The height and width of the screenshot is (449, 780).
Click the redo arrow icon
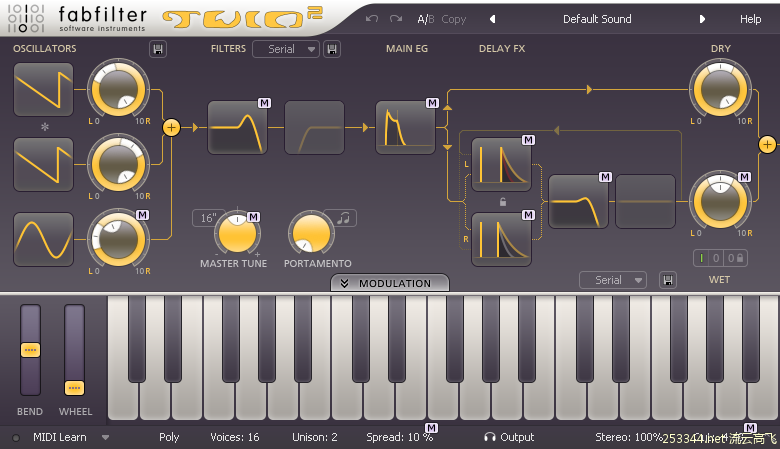click(396, 19)
